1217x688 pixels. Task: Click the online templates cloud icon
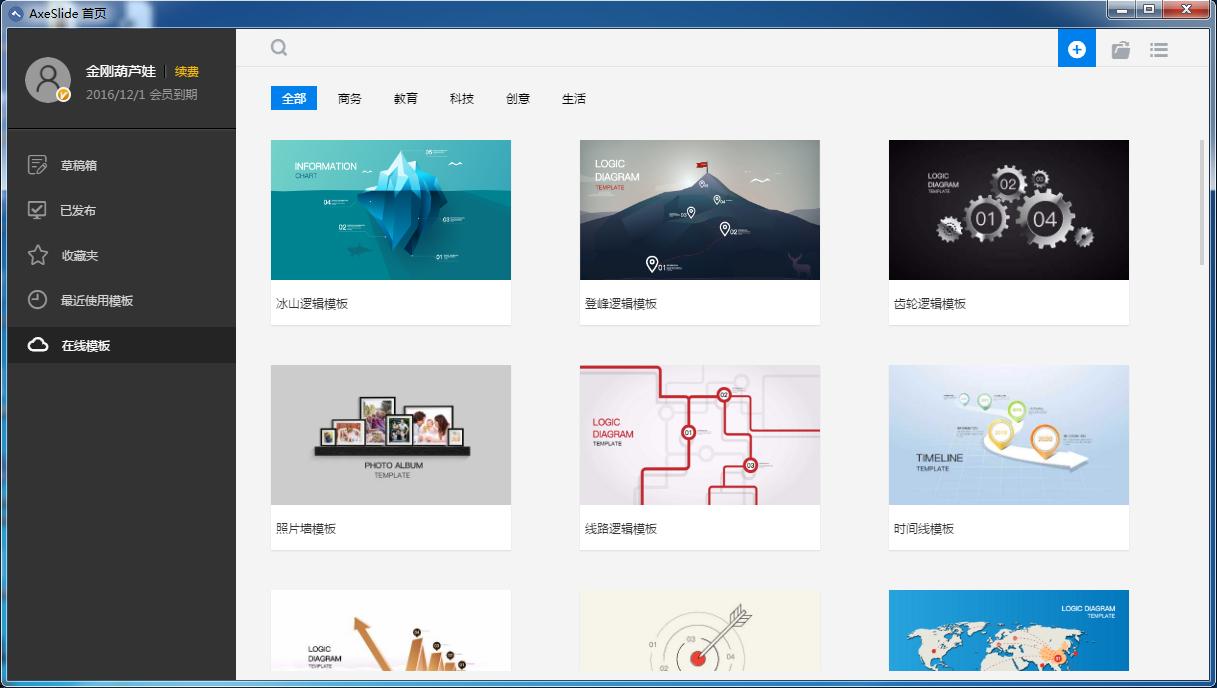tap(38, 345)
